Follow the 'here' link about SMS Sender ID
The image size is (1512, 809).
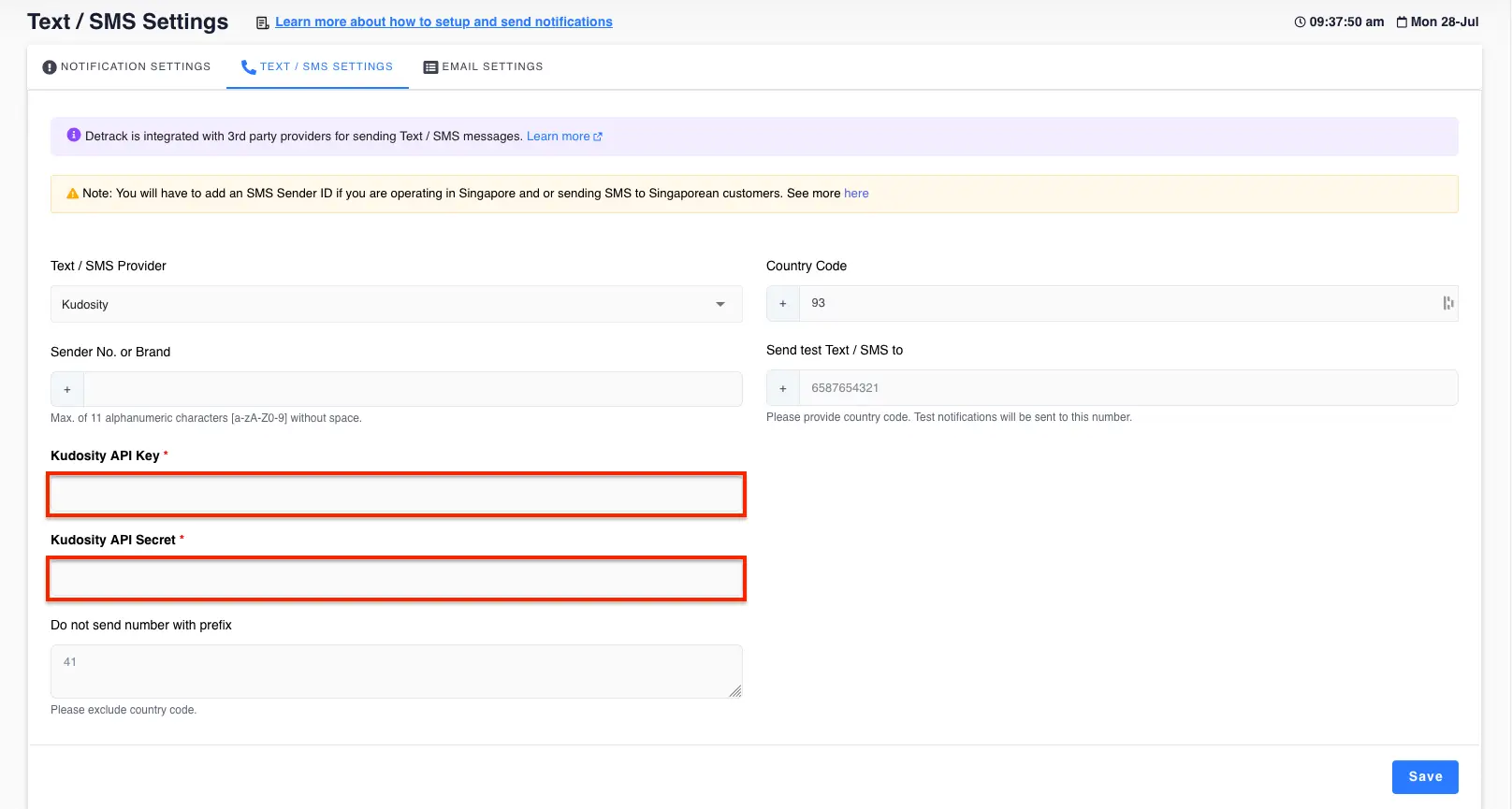tap(856, 194)
